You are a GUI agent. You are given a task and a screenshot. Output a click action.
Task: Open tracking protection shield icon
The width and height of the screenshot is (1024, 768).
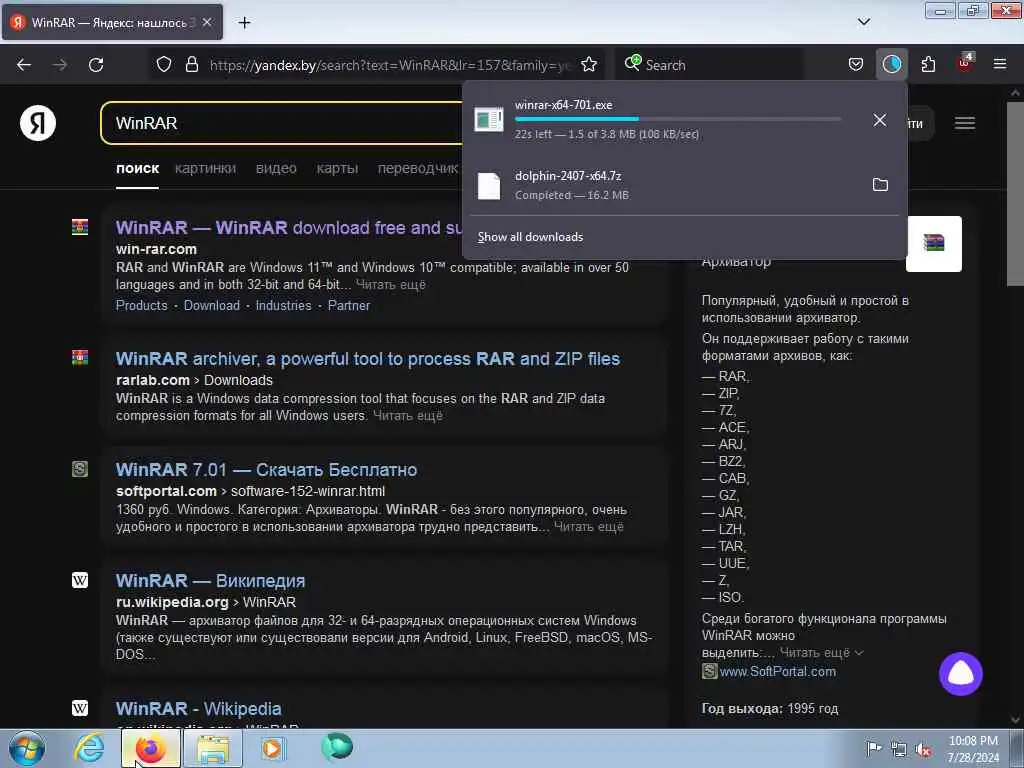(x=164, y=65)
